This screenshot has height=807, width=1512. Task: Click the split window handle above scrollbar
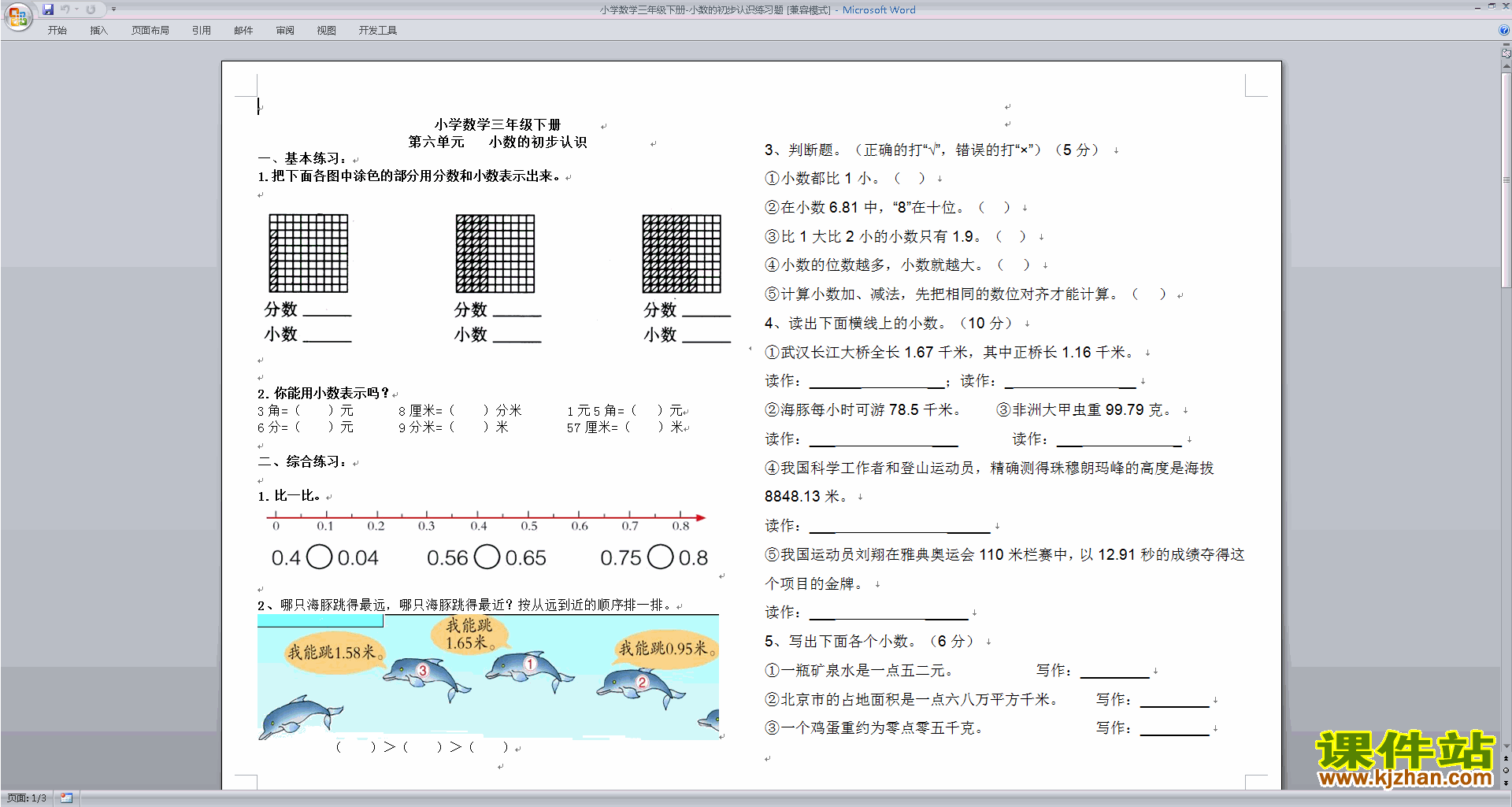point(1506,45)
